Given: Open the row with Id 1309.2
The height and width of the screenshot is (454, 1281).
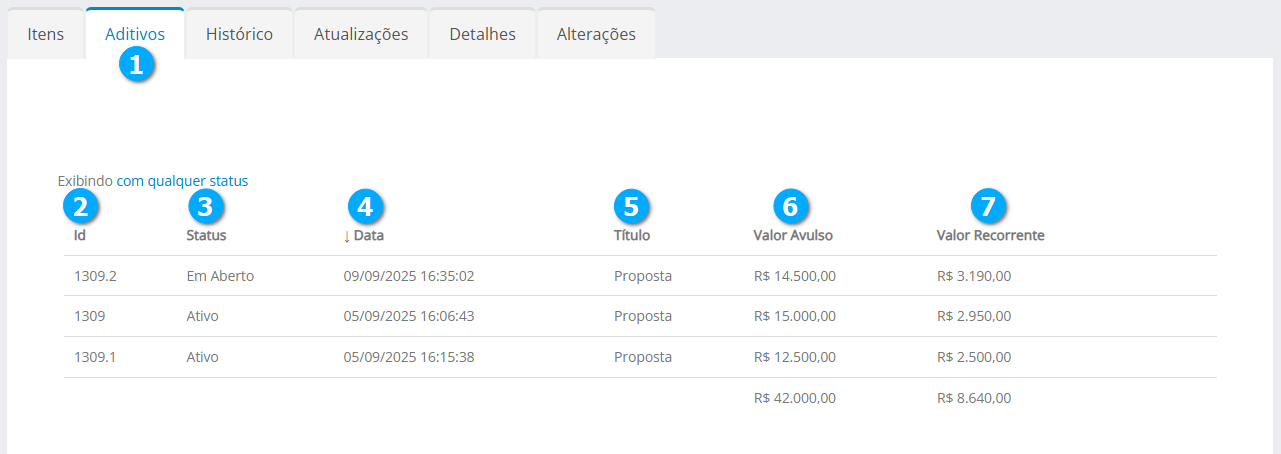Looking at the screenshot, I should pyautogui.click(x=96, y=276).
